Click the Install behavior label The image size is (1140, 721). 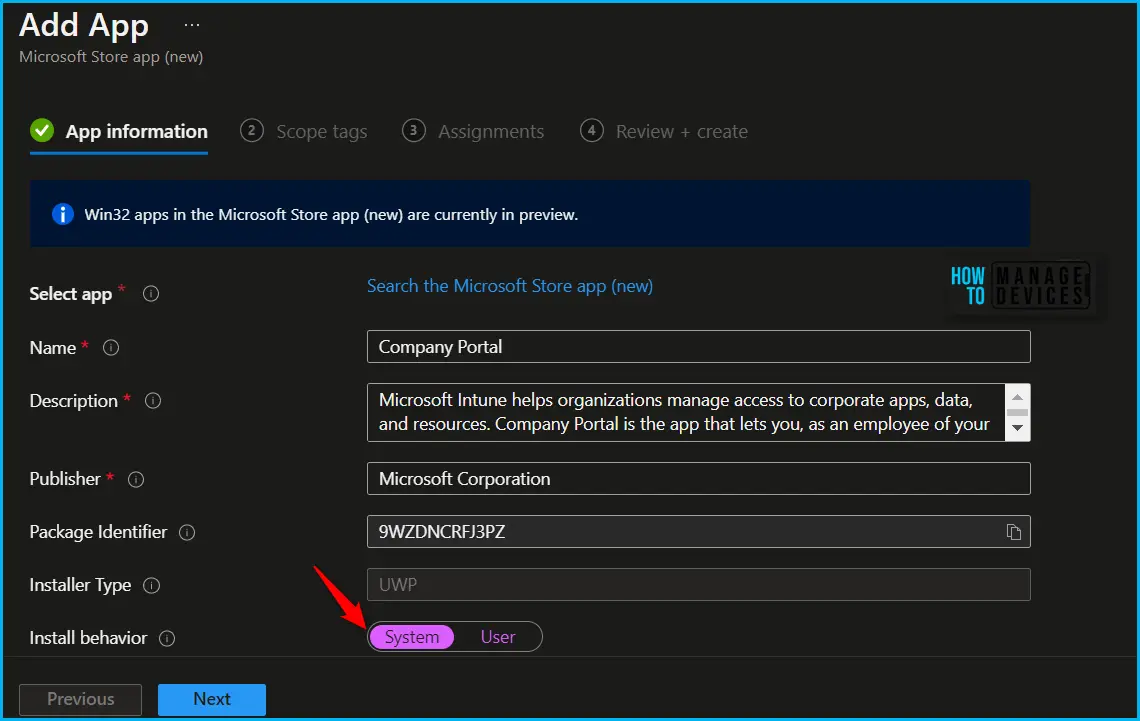click(88, 638)
